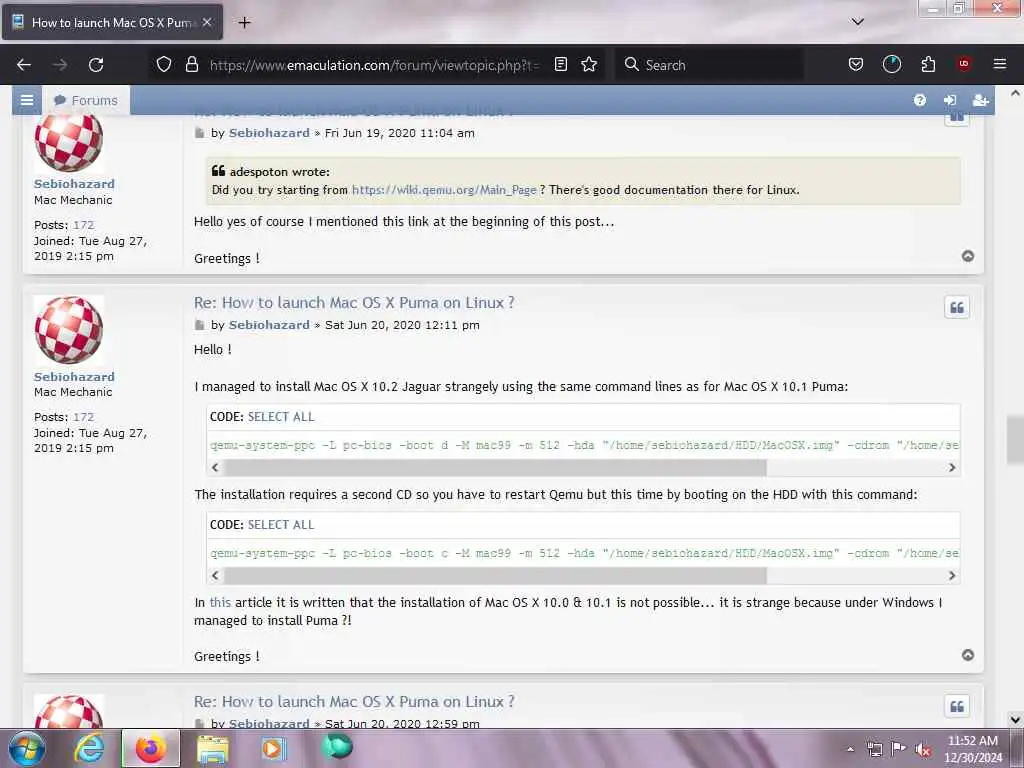The width and height of the screenshot is (1024, 768).
Task: Open post title 'Re: How to launch' at 12:59 pm
Action: (x=354, y=702)
